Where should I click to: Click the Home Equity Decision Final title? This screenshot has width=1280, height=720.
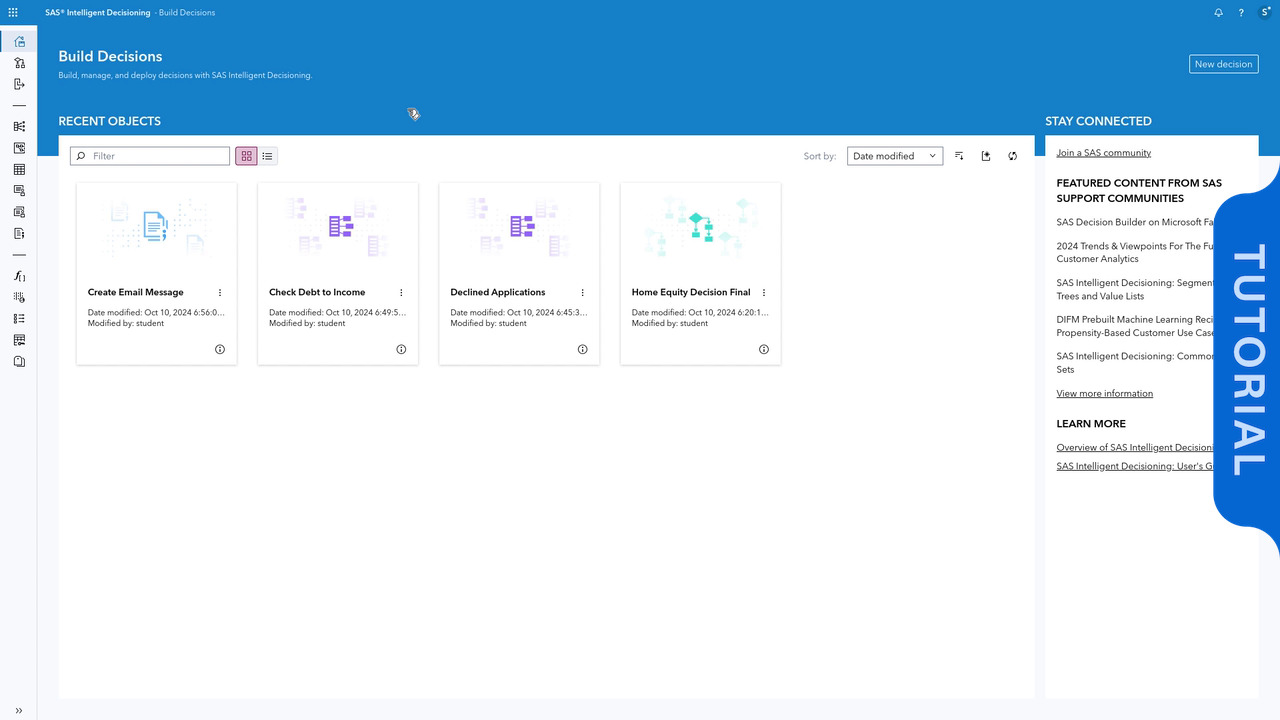[x=691, y=293]
